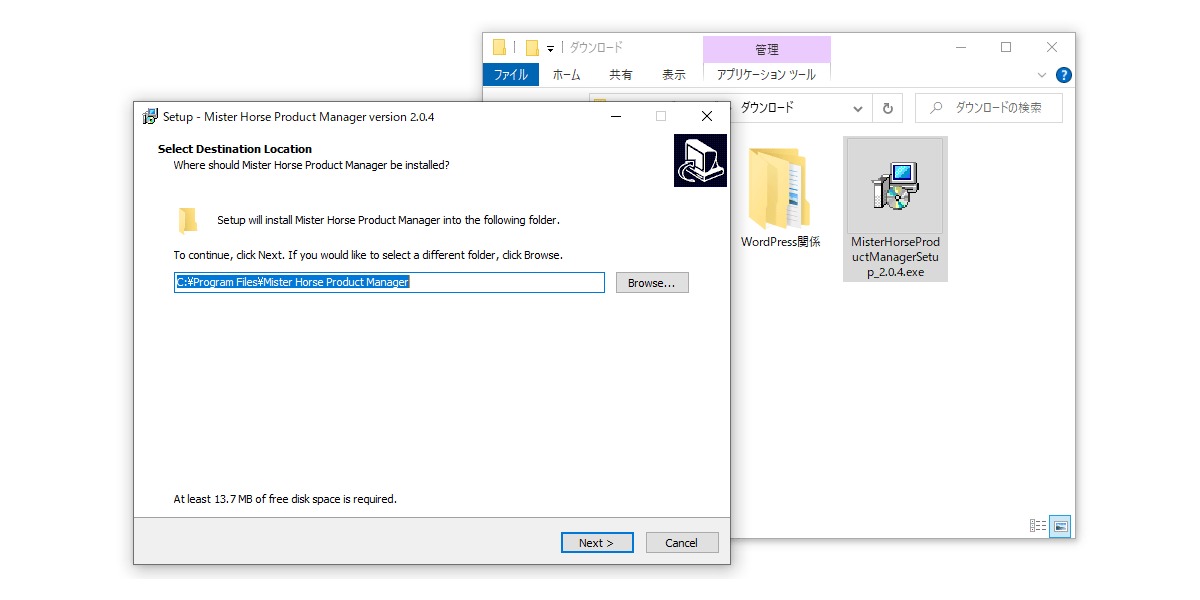Click the ダウンロードの検索 search box
Screen dimensions: 1200x600
tap(988, 108)
